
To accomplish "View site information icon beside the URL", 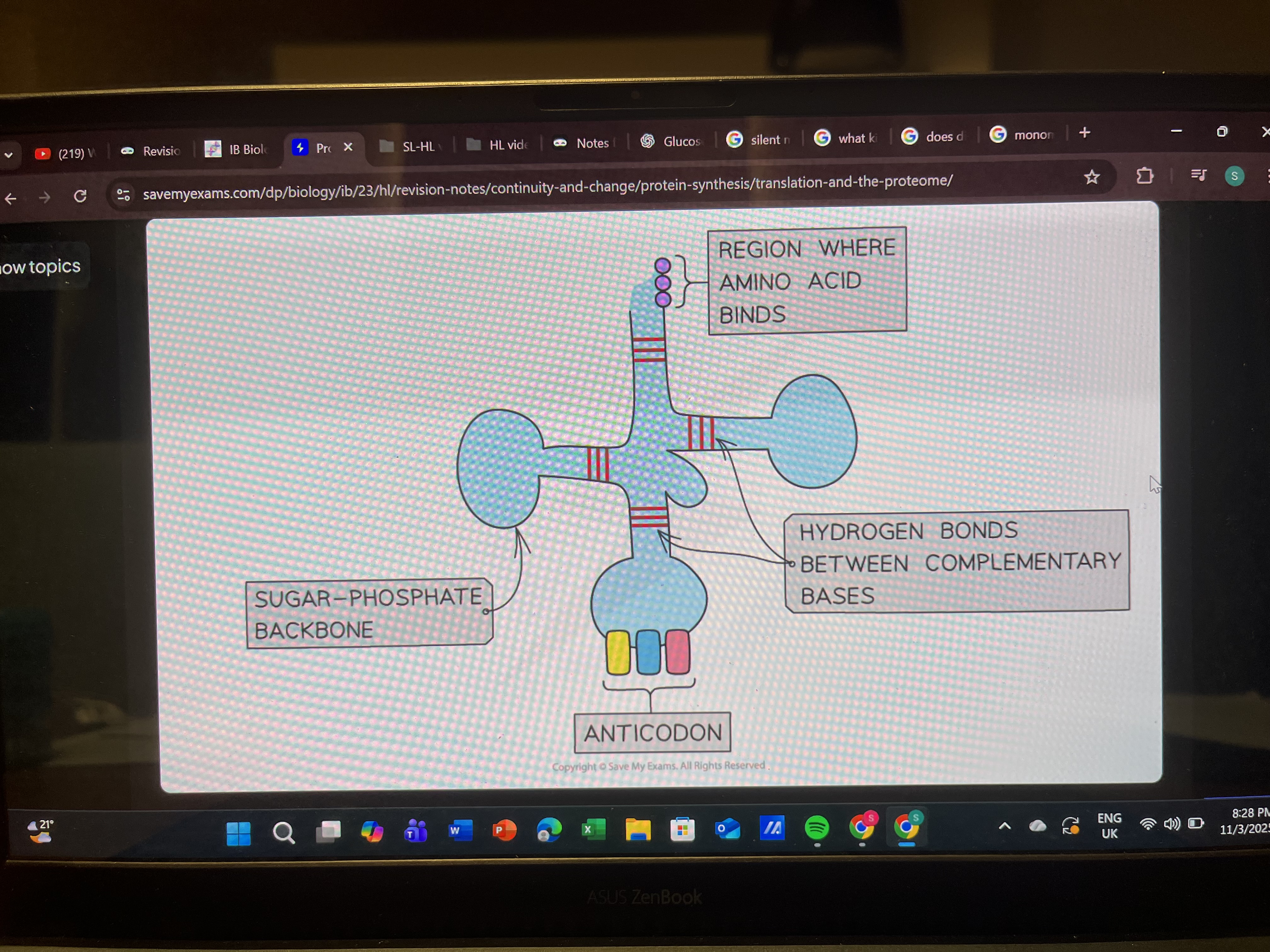I will click(x=123, y=195).
